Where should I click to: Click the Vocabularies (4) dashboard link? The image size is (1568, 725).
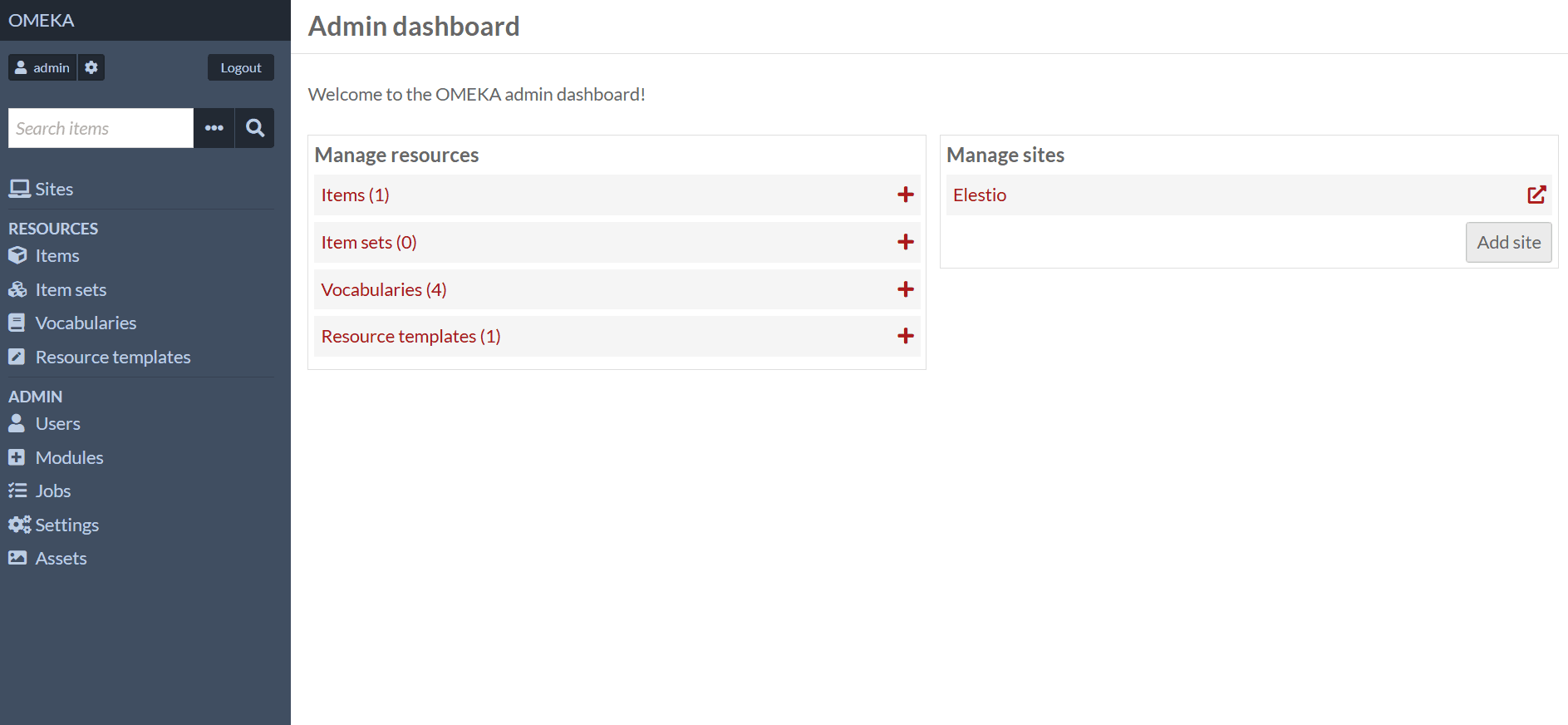384,289
